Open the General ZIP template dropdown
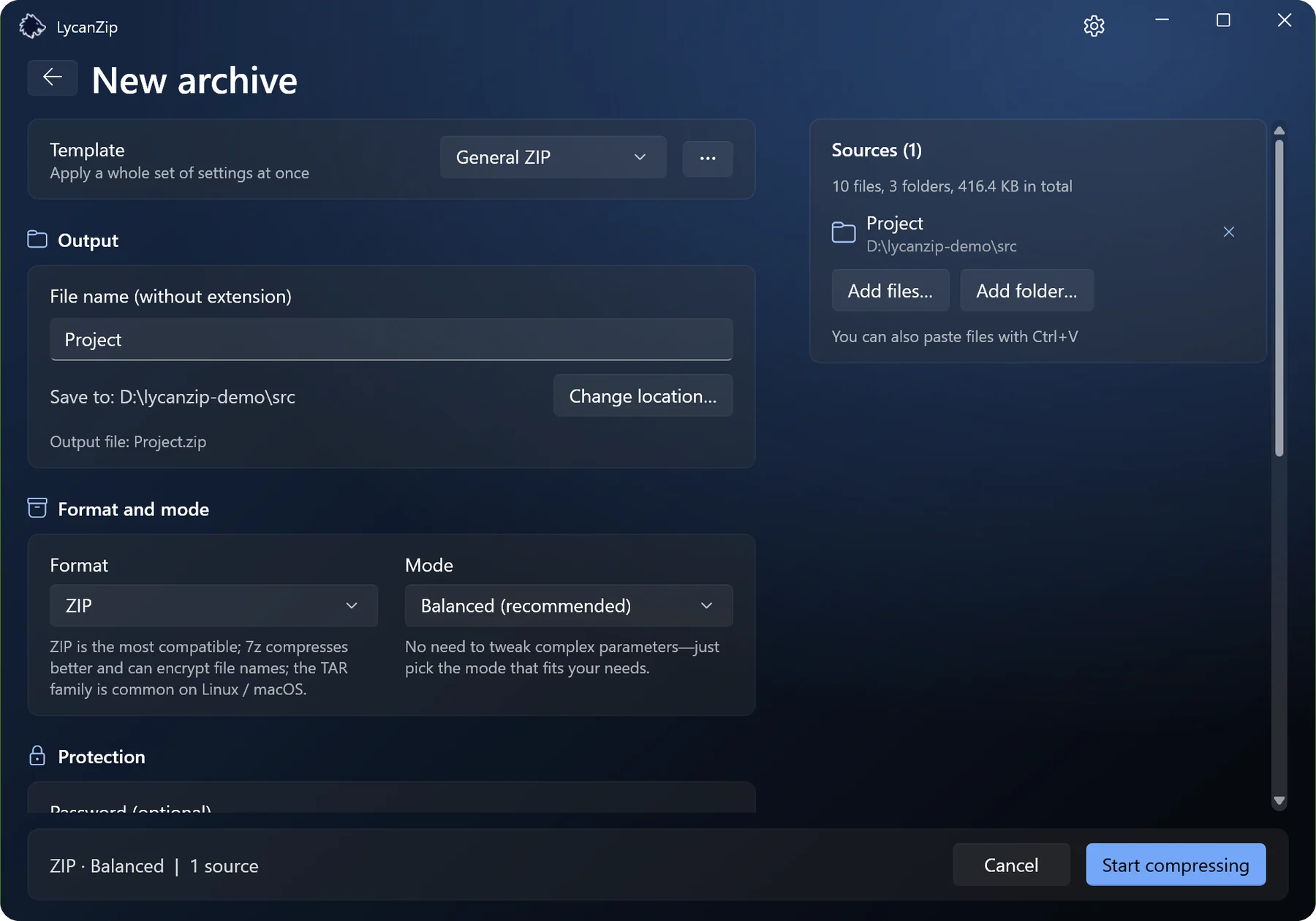The height and width of the screenshot is (921, 1316). coord(553,157)
